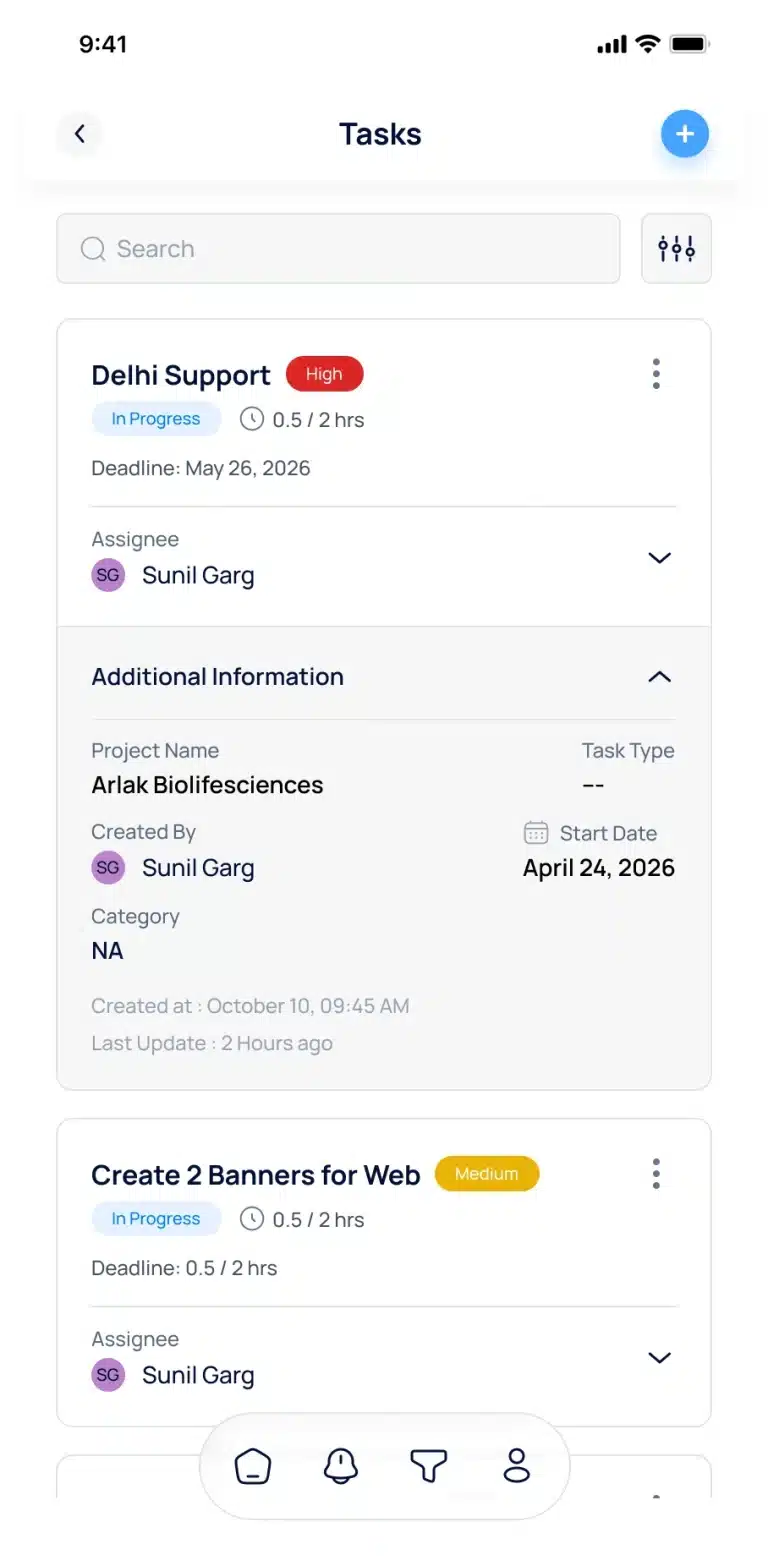Screen dimensions: 768x1566
Task: Click the In Progress status on Create 2 Banners
Action: pyautogui.click(x=156, y=1219)
